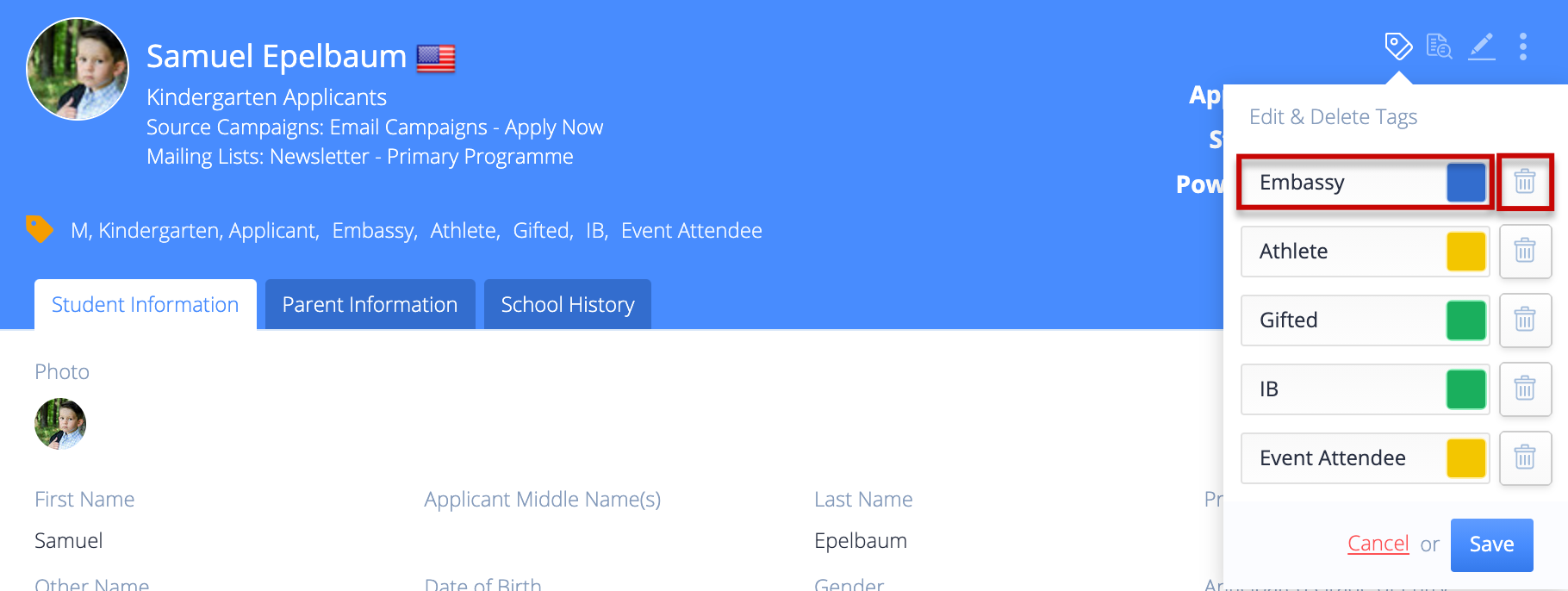Click the orange tag icon beside tags list
This screenshot has height=591, width=1568.
[x=39, y=229]
